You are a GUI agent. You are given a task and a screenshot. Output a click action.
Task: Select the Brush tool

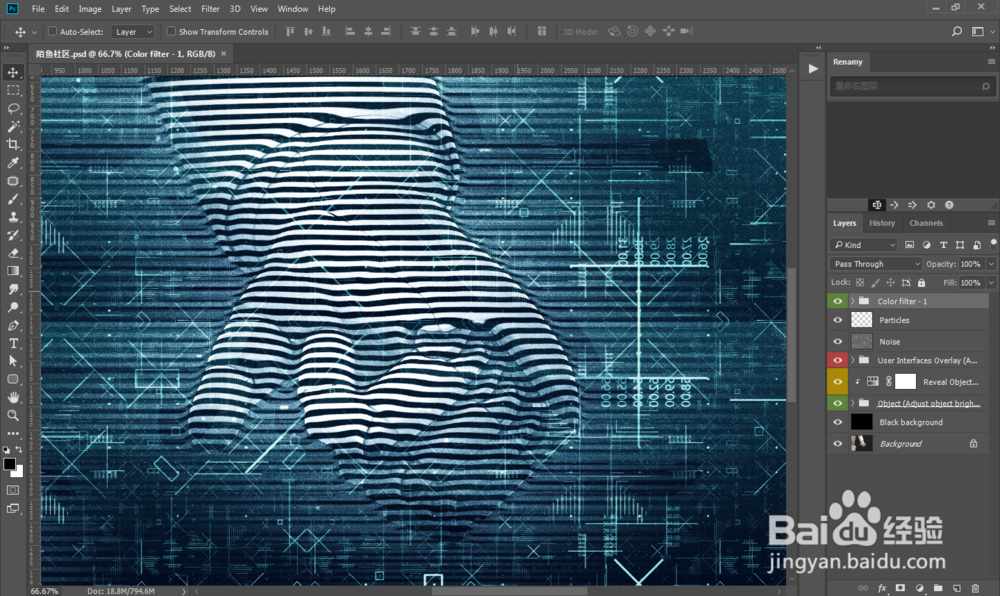click(x=13, y=199)
